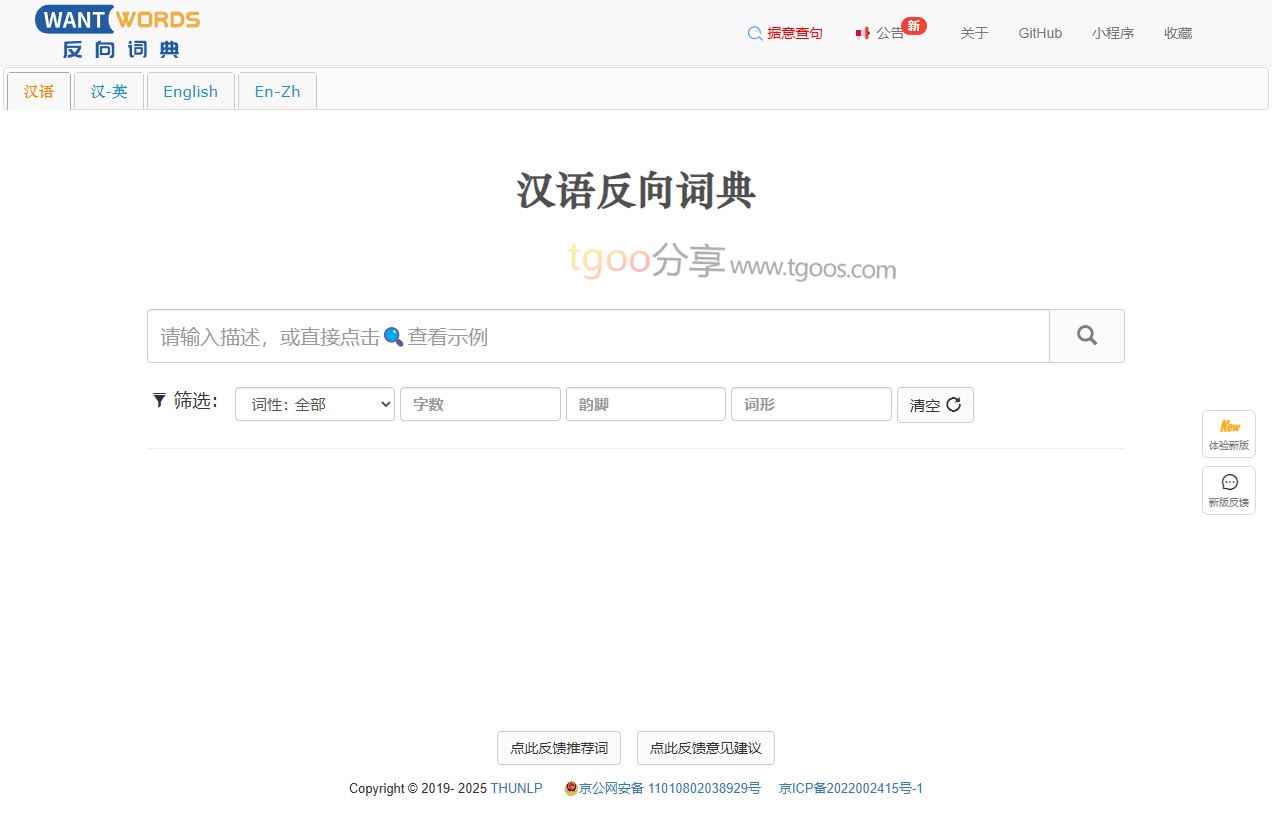Open the GitHub link in navigation
Viewport: 1272px width, 819px height.
coord(1040,33)
